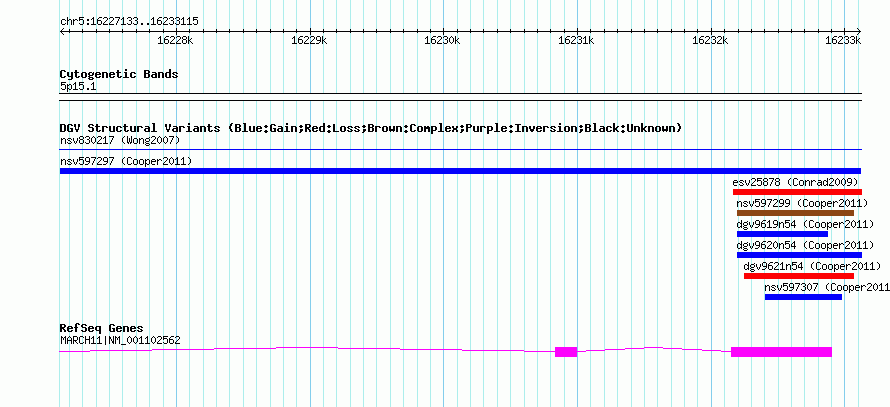The image size is (890, 407).
Task: Open the esv25878 (Conrad2009) variant label
Action: click(795, 182)
